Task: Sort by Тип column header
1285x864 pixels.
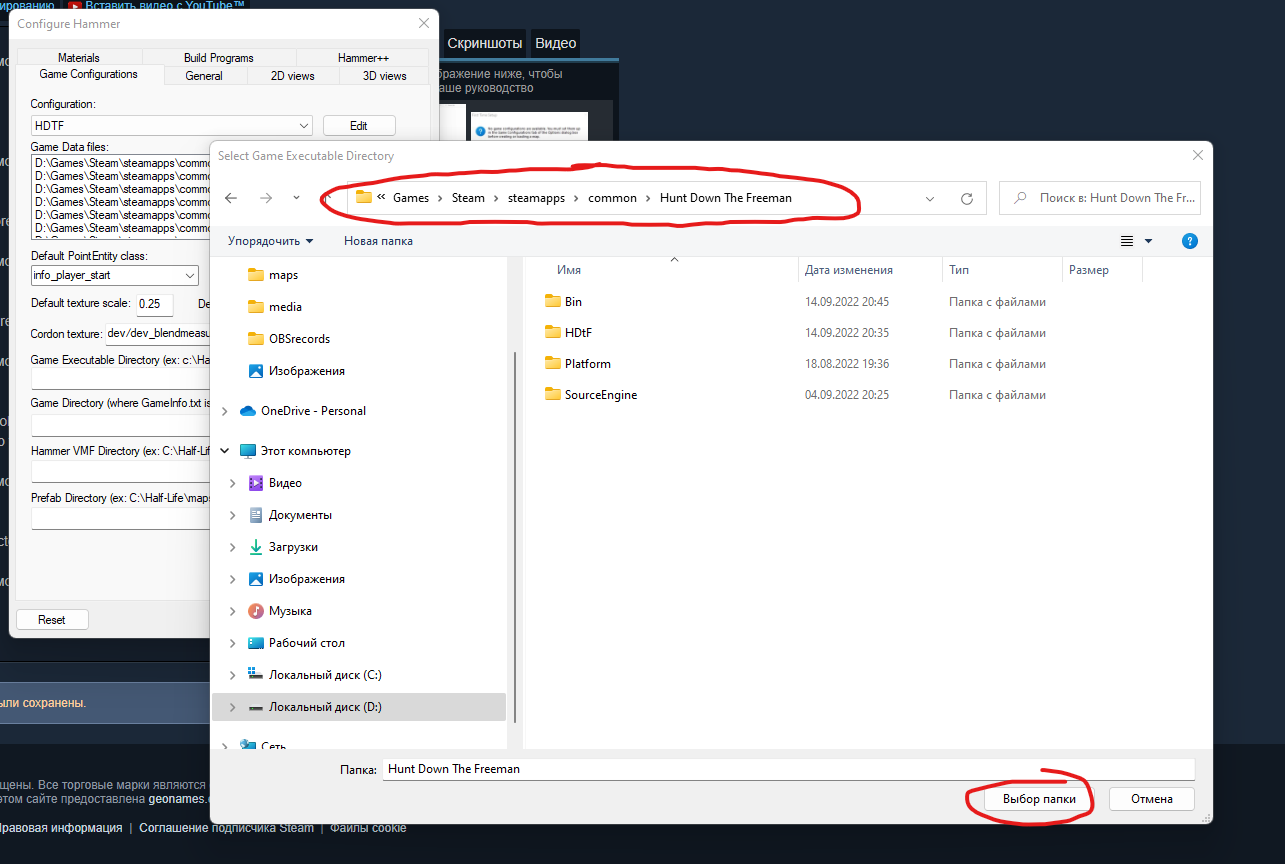Action: [958, 270]
